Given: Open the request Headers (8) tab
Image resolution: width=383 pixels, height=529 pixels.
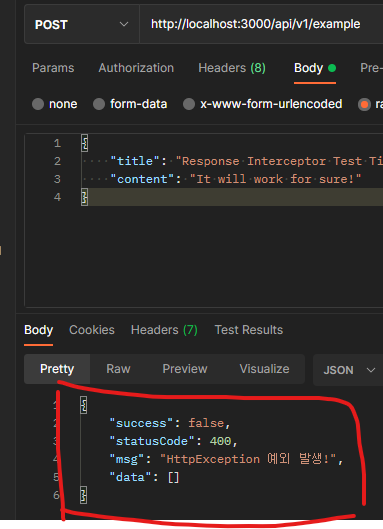Looking at the screenshot, I should click(232, 68).
